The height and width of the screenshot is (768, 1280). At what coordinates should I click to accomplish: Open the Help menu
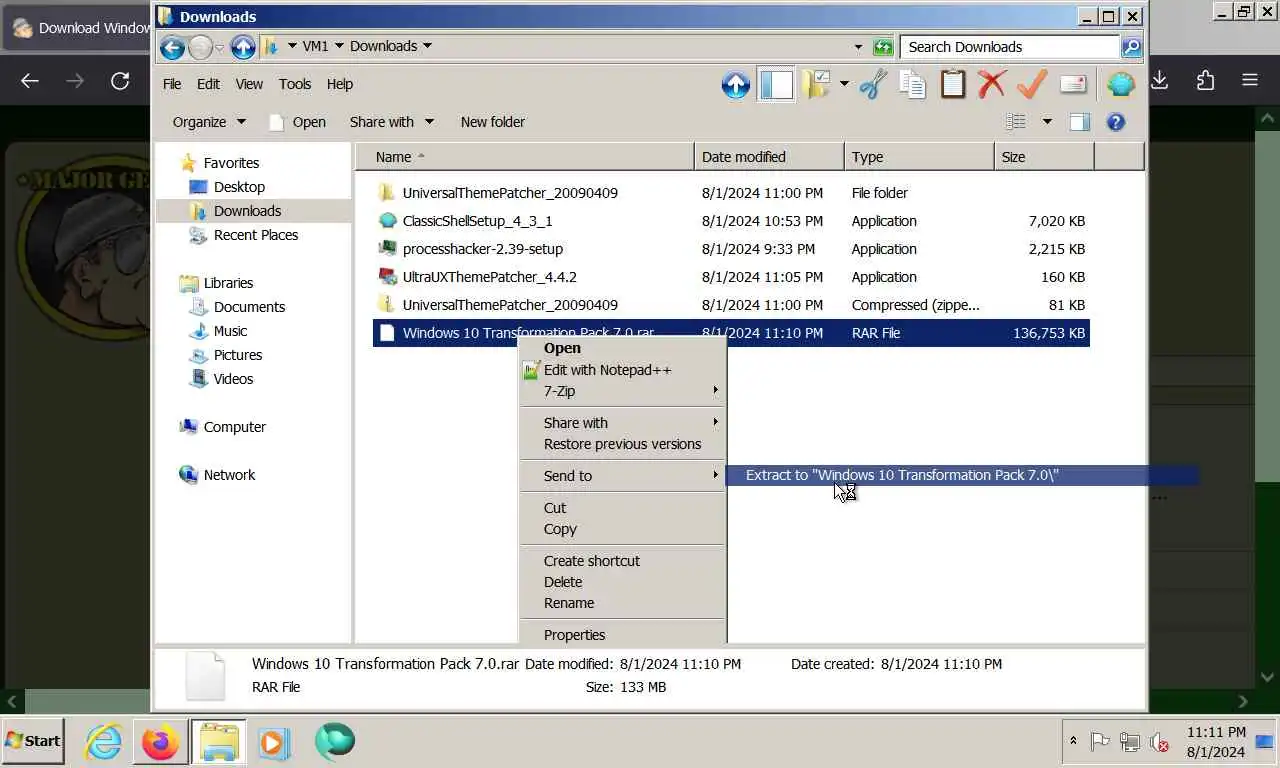(x=340, y=84)
